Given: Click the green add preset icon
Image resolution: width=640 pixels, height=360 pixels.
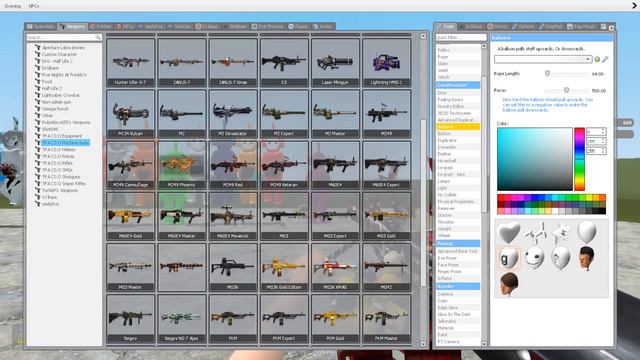Looking at the screenshot, I should coord(597,60).
